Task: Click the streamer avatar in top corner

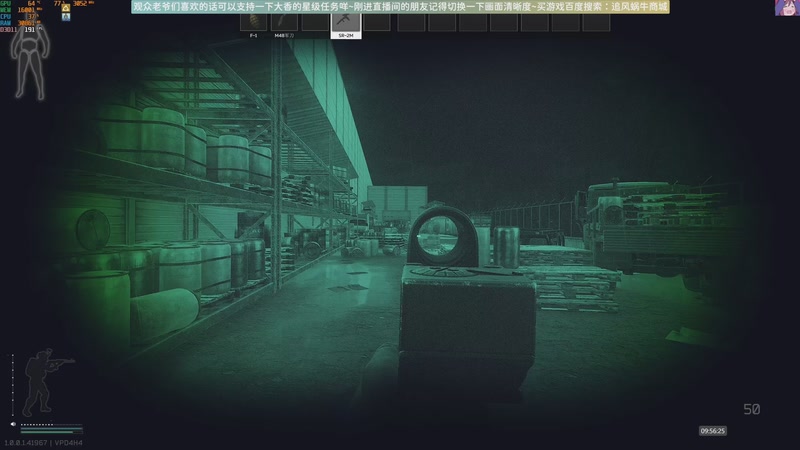Action: pos(787,8)
